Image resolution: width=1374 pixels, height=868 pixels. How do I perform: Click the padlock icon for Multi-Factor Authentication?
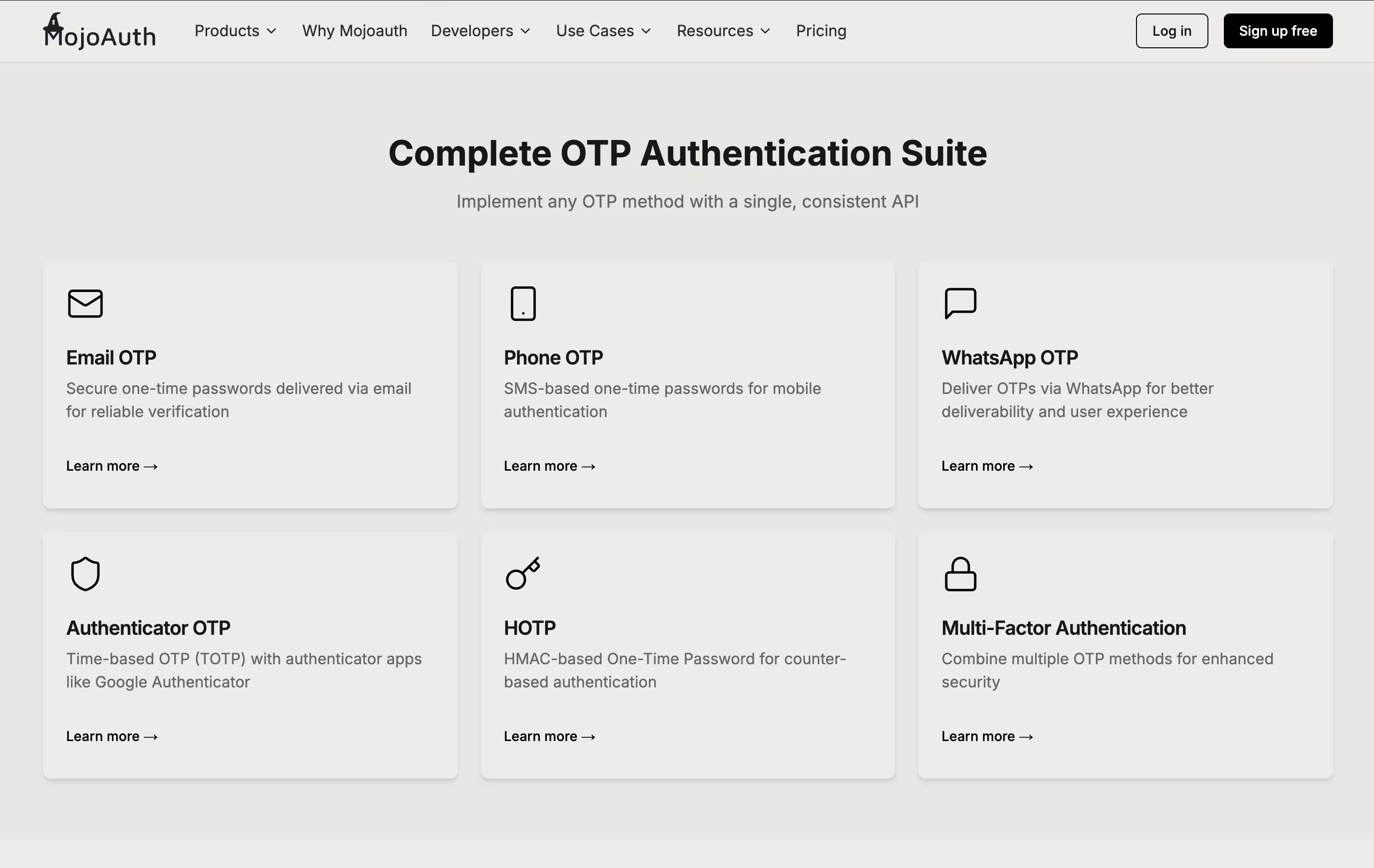pos(960,574)
